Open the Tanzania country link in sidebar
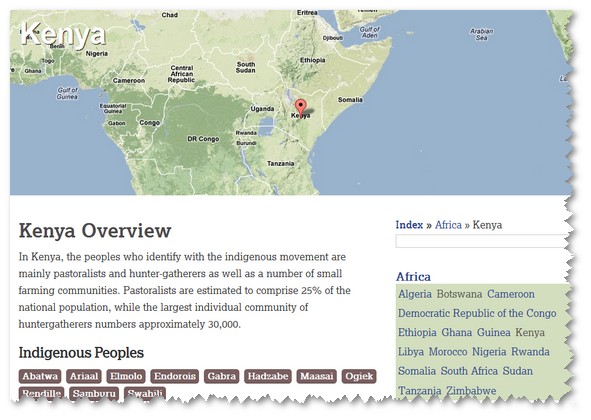Viewport: 591px width, 420px height. coord(420,391)
